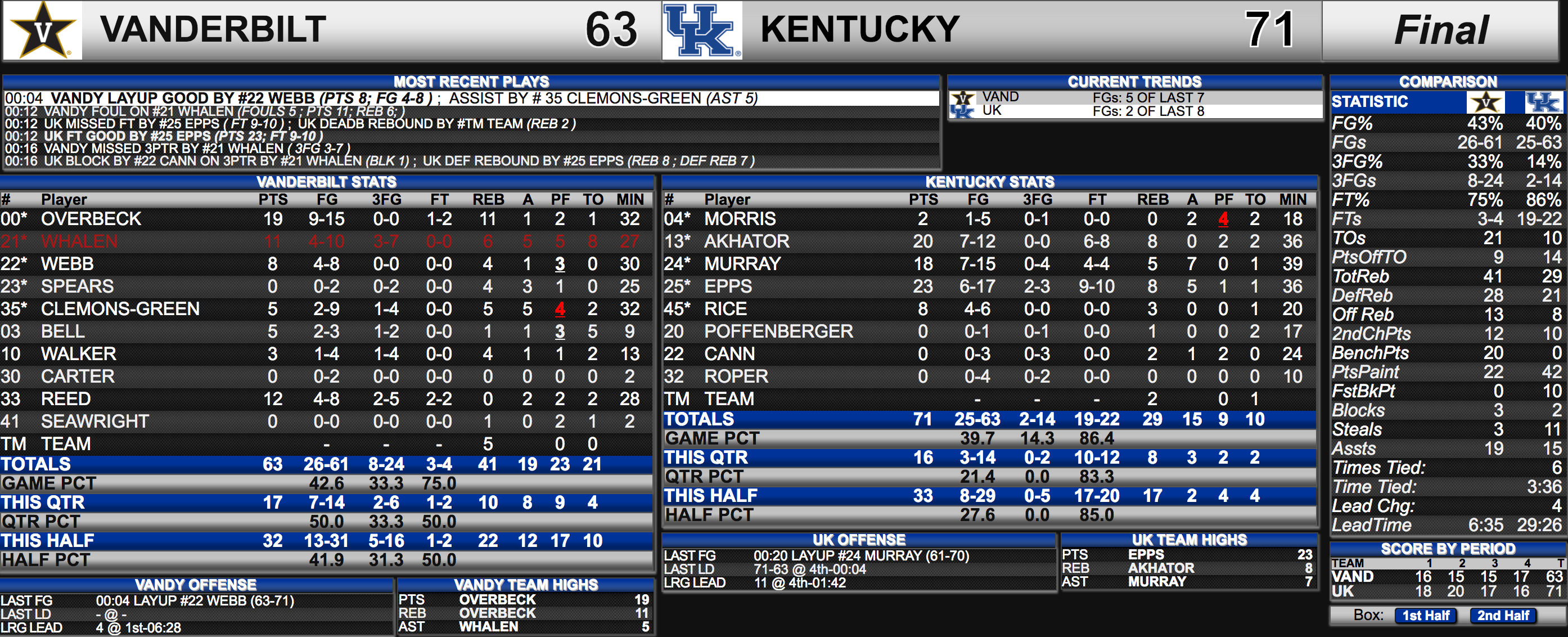Open the 2nd Half box score
This screenshot has height=637, width=1568.
(x=1502, y=615)
